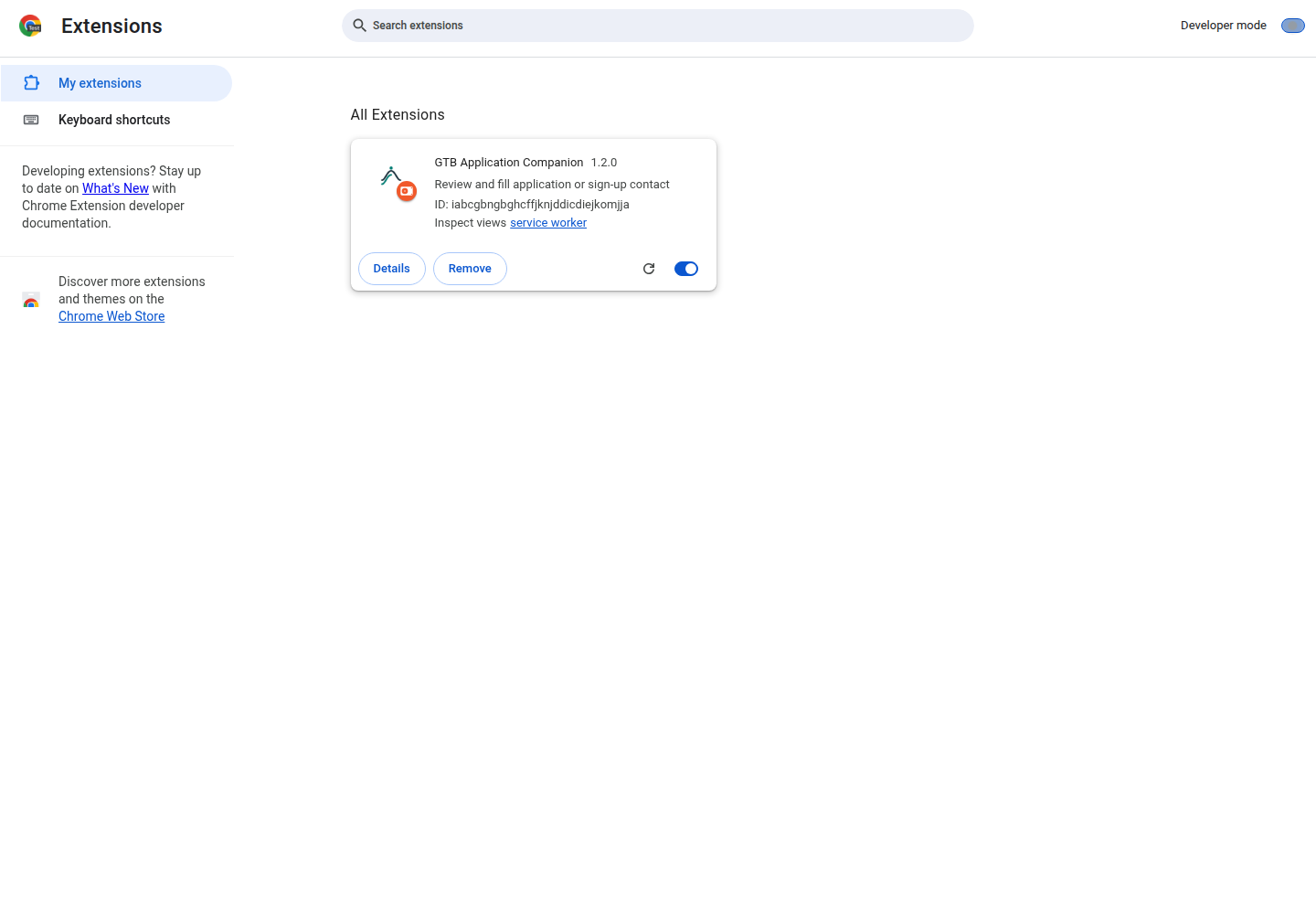Click the Extensions page title
1316x914 pixels.
tap(111, 26)
